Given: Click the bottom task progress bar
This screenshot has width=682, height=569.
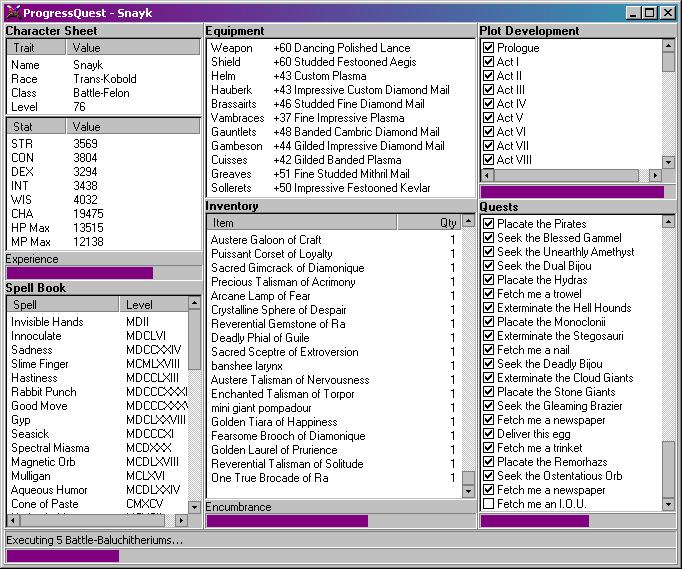Looking at the screenshot, I should [x=341, y=556].
